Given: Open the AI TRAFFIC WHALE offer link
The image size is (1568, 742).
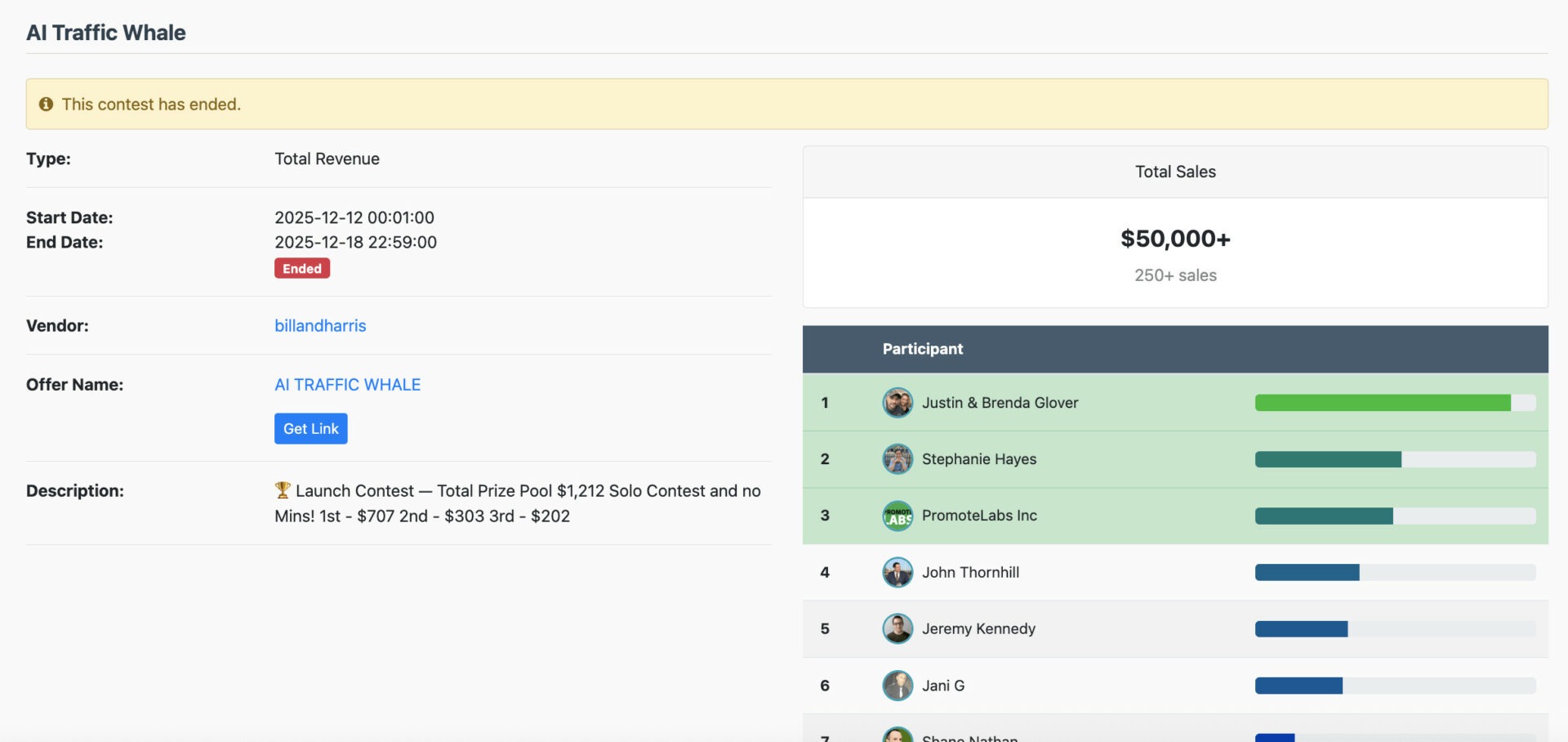Looking at the screenshot, I should coord(347,384).
